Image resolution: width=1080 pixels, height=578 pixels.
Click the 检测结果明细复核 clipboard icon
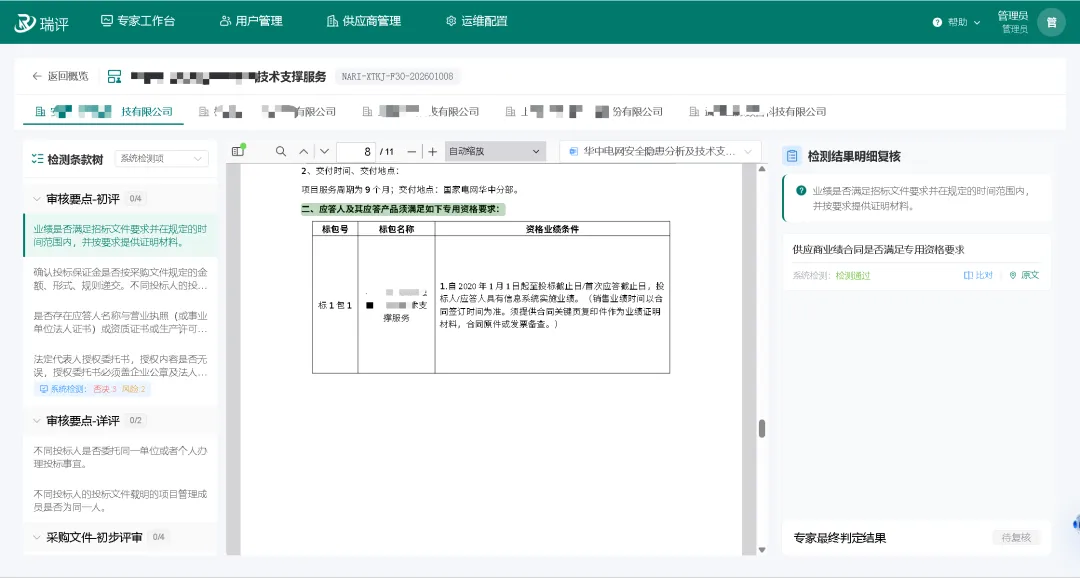[x=792, y=156]
